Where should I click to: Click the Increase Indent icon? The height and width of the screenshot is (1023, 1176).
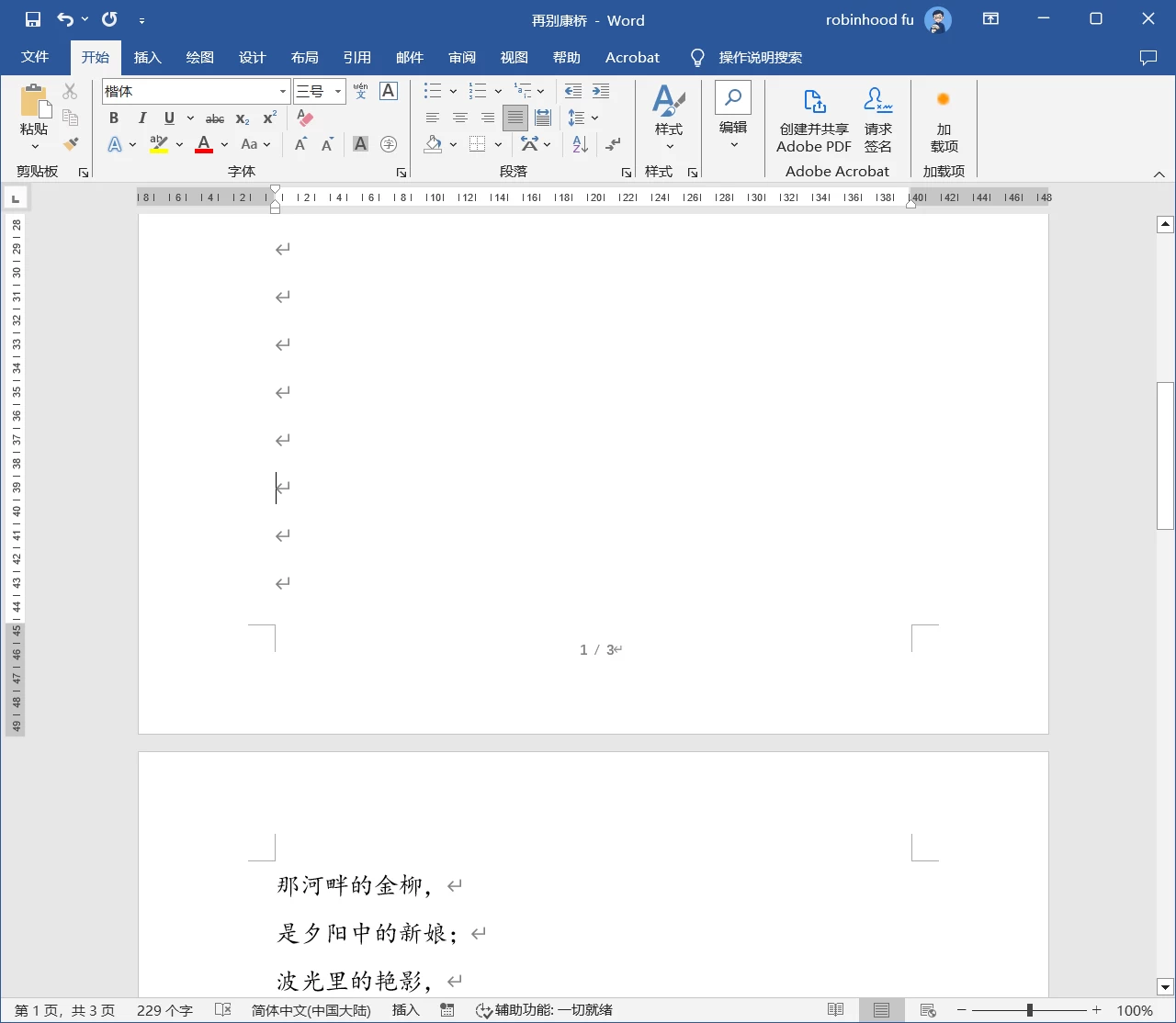(x=601, y=91)
